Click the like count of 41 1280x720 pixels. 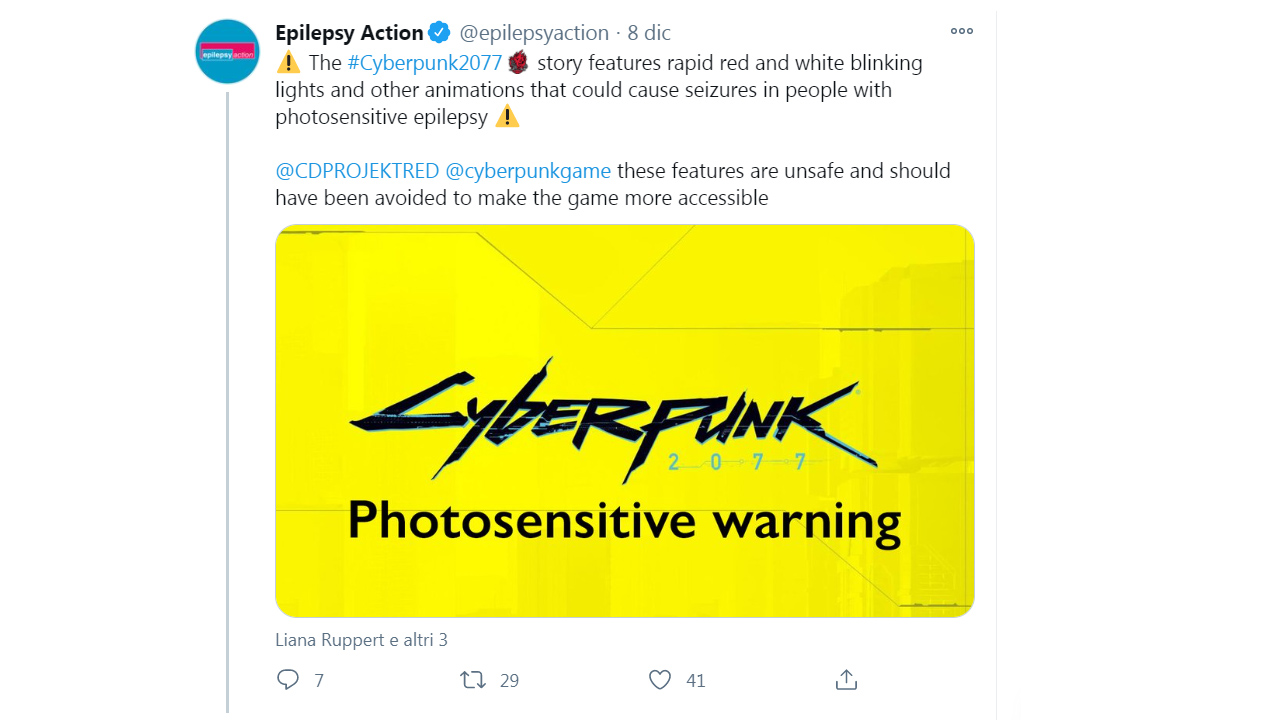tap(696, 681)
